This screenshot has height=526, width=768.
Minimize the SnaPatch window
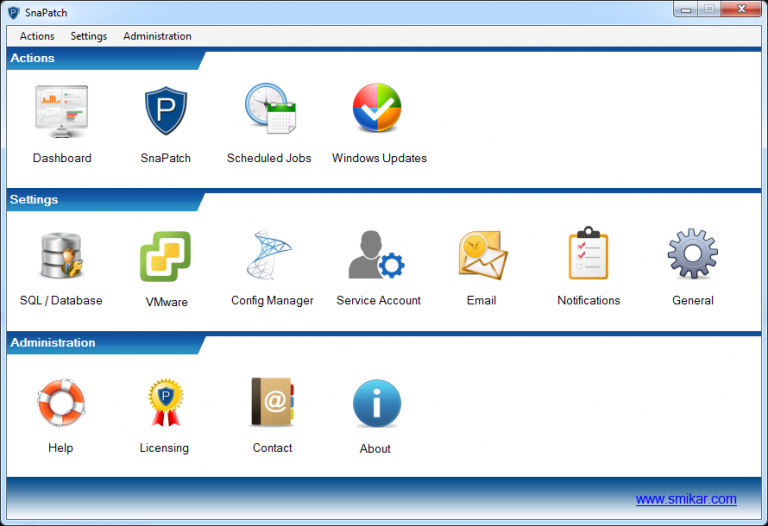(686, 9)
